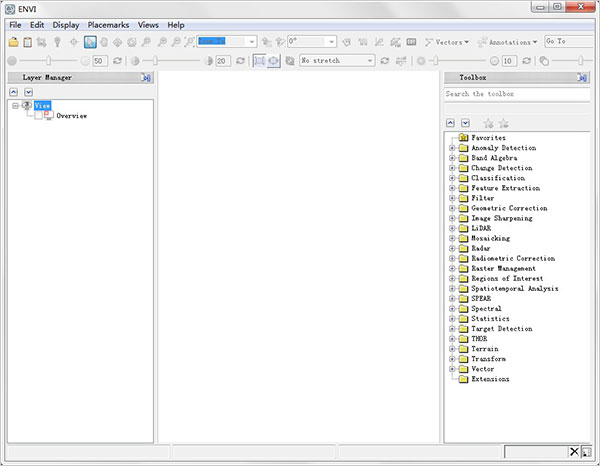Choose the Pan hand tool
The image size is (600, 466).
coord(104,42)
